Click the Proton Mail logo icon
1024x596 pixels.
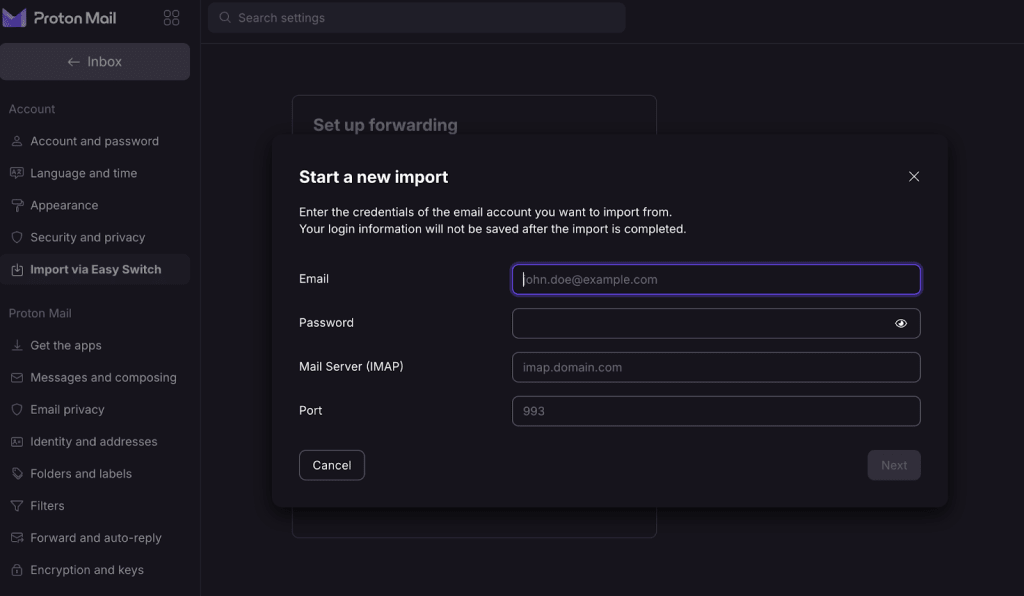coord(14,18)
